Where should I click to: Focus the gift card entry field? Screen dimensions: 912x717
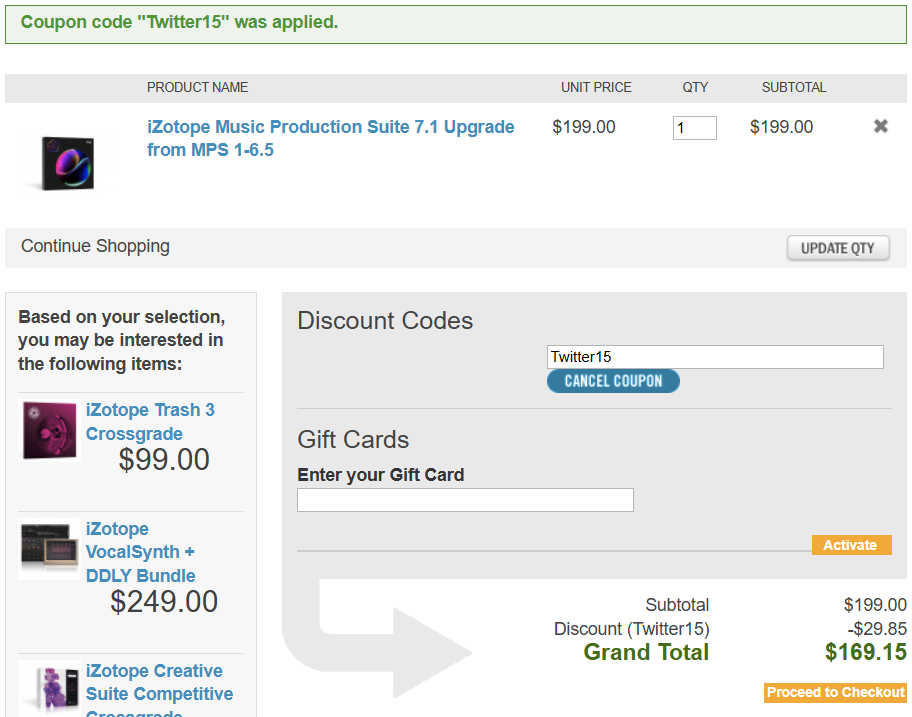tap(465, 500)
